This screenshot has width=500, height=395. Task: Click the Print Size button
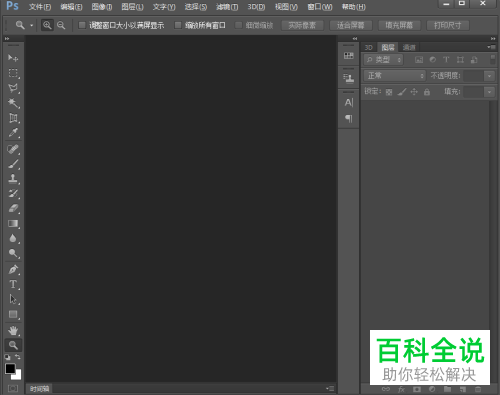click(x=448, y=25)
